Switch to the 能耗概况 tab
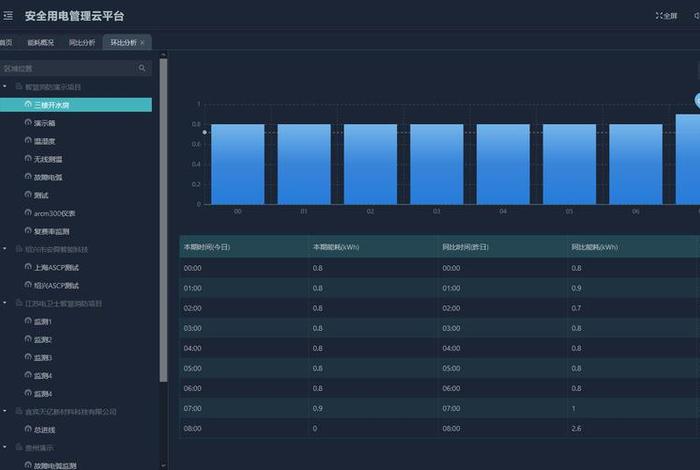The height and width of the screenshot is (470, 700). (41, 43)
